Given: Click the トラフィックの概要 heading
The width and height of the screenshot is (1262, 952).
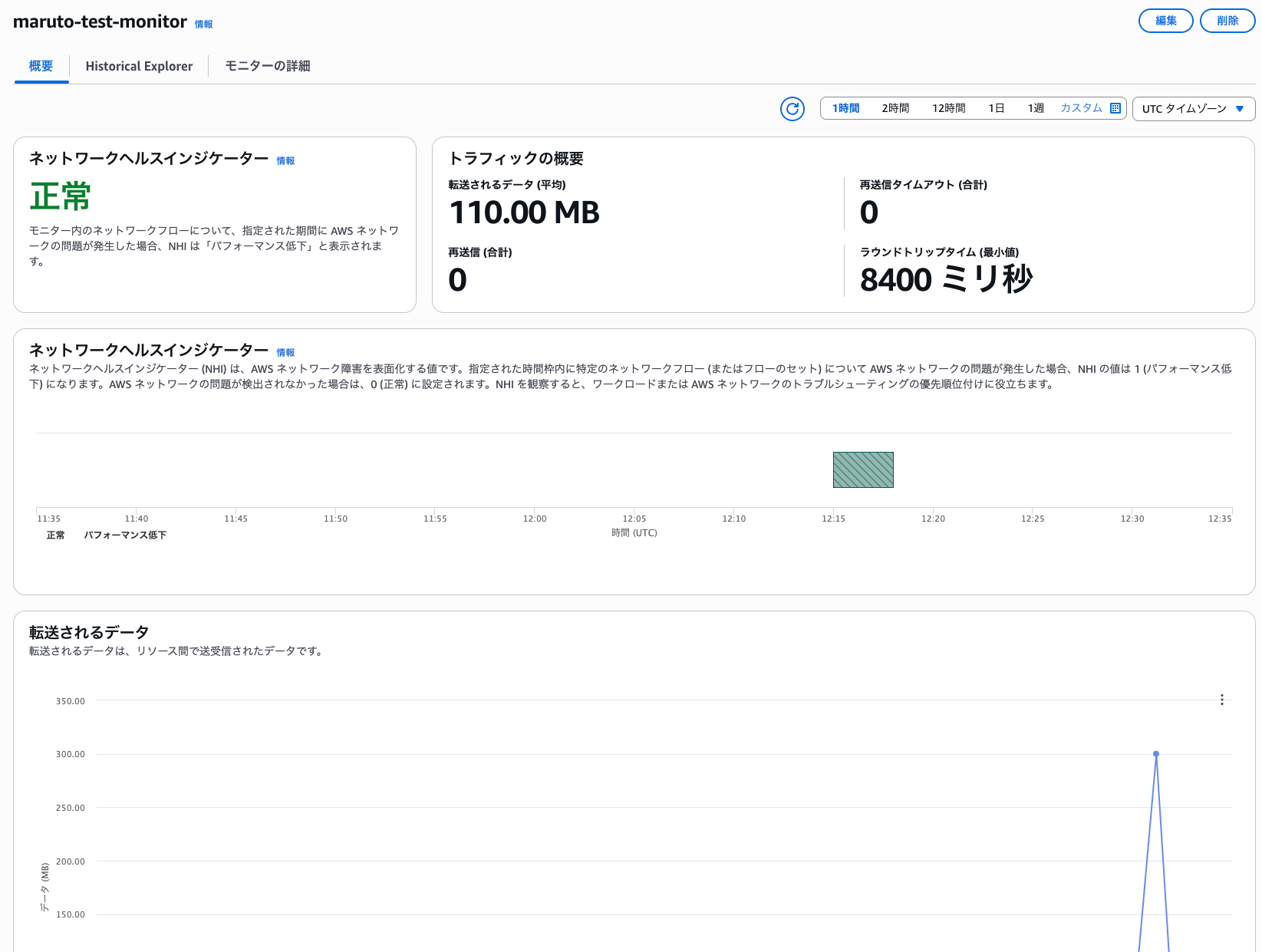Looking at the screenshot, I should 516,159.
